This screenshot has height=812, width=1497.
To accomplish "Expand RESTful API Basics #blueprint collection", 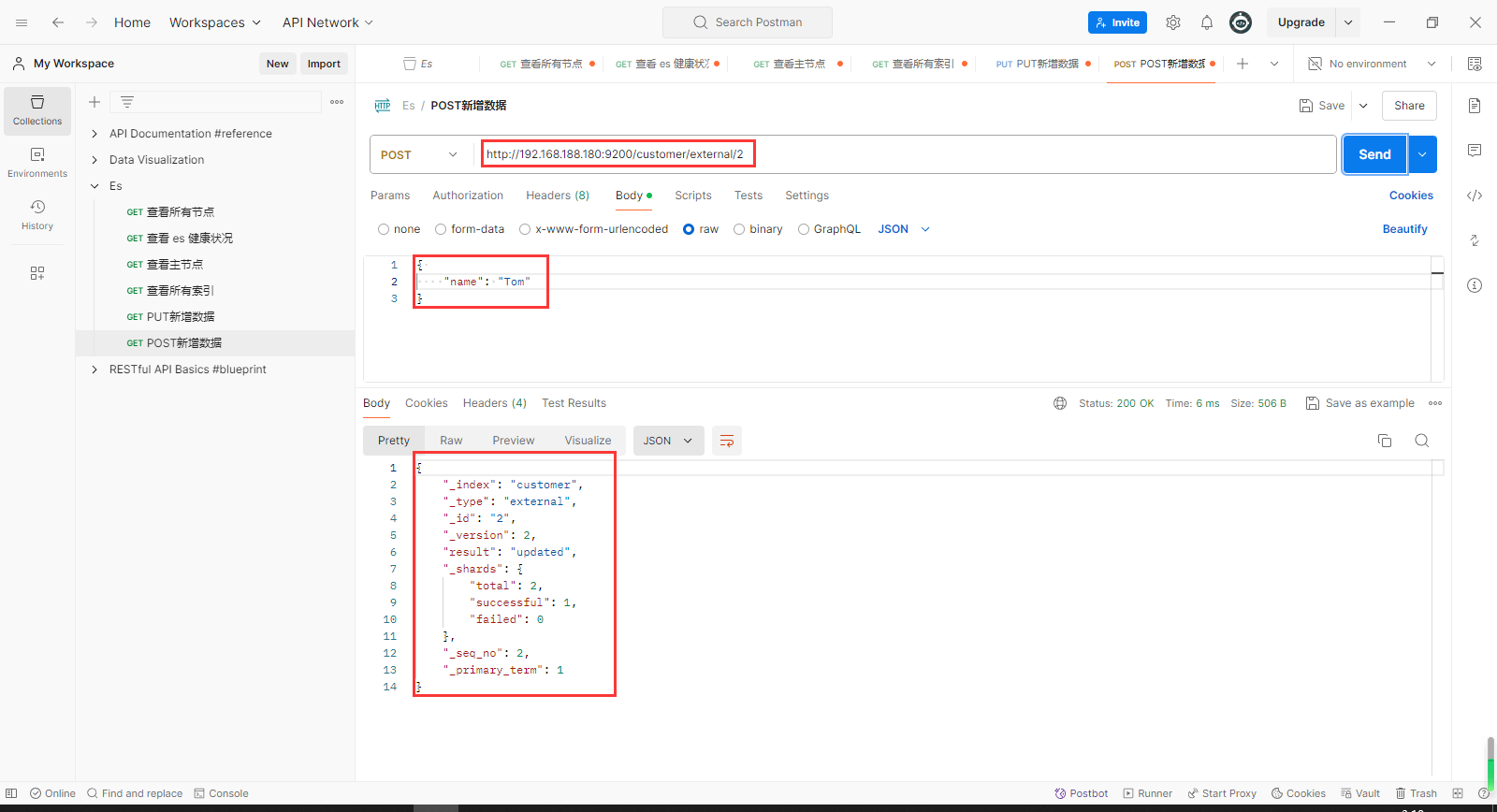I will 94,370.
